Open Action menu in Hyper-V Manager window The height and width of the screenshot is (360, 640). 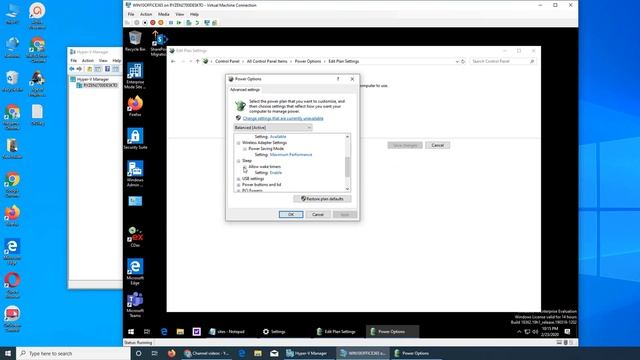pos(88,60)
